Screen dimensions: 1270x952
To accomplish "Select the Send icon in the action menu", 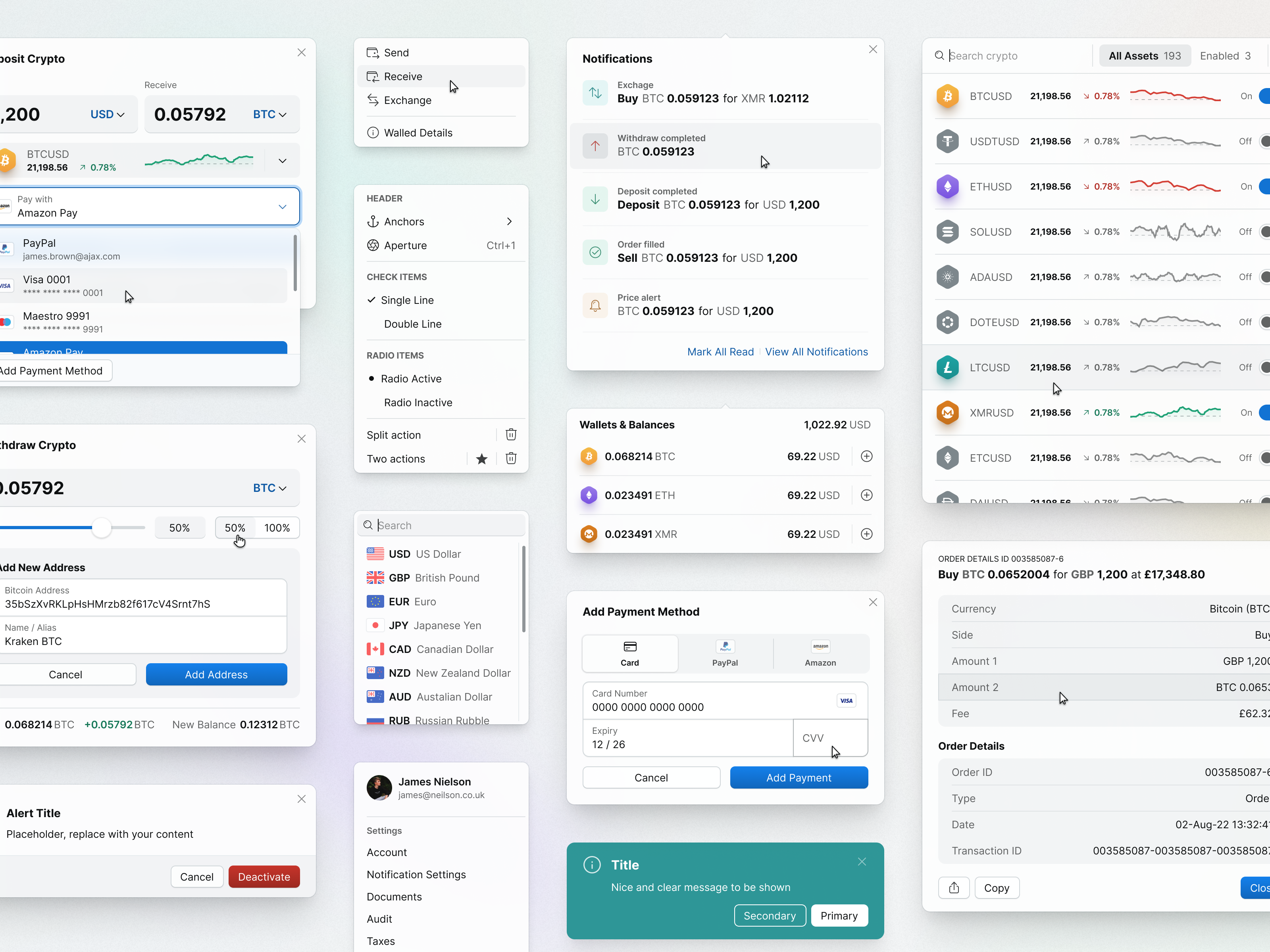I will pyautogui.click(x=373, y=52).
